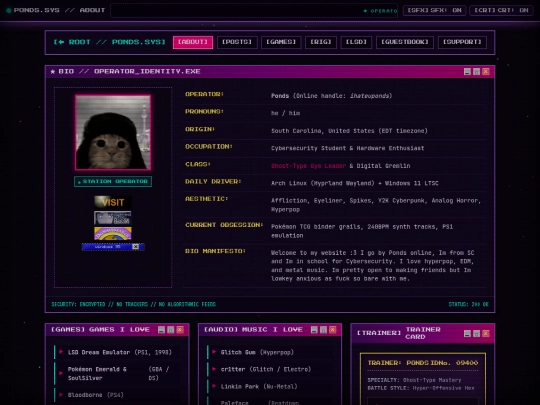Select the Pokémon Emerald & SoulSilver entry
Viewport: 540px width, 405px height.
118,374
